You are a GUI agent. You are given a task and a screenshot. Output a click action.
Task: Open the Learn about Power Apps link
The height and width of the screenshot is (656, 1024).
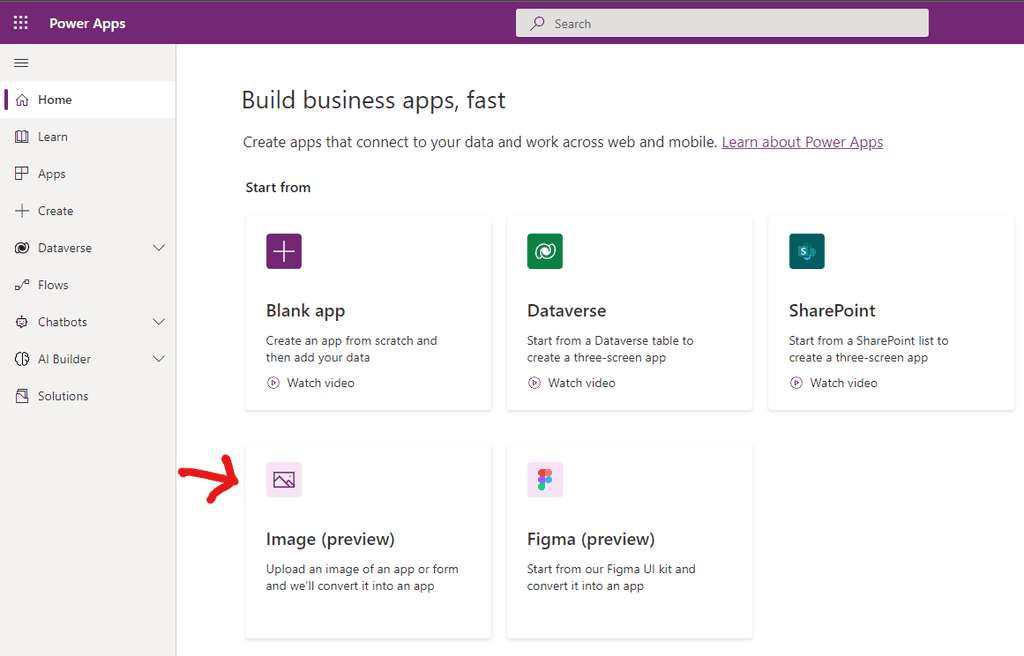(802, 142)
